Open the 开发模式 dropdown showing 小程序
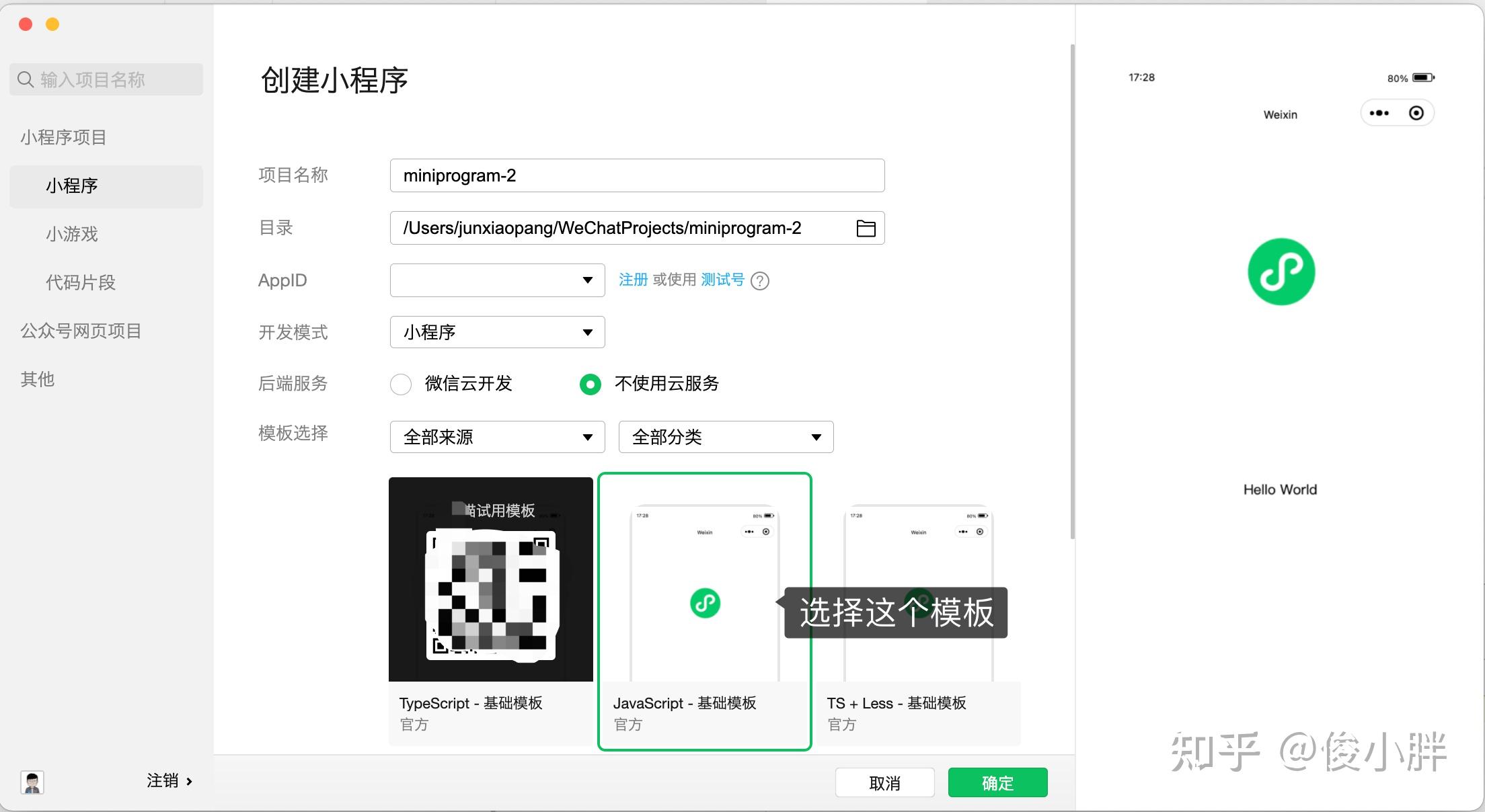 (x=498, y=332)
